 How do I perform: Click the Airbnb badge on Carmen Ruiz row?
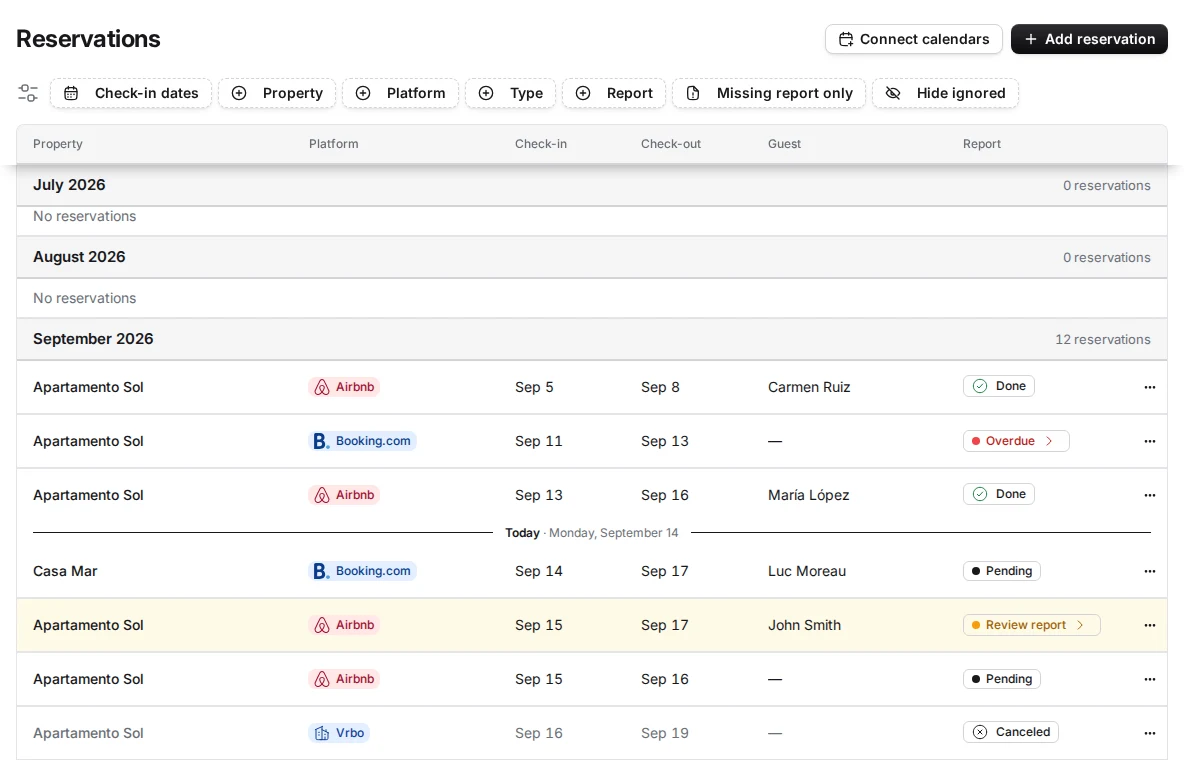(344, 387)
